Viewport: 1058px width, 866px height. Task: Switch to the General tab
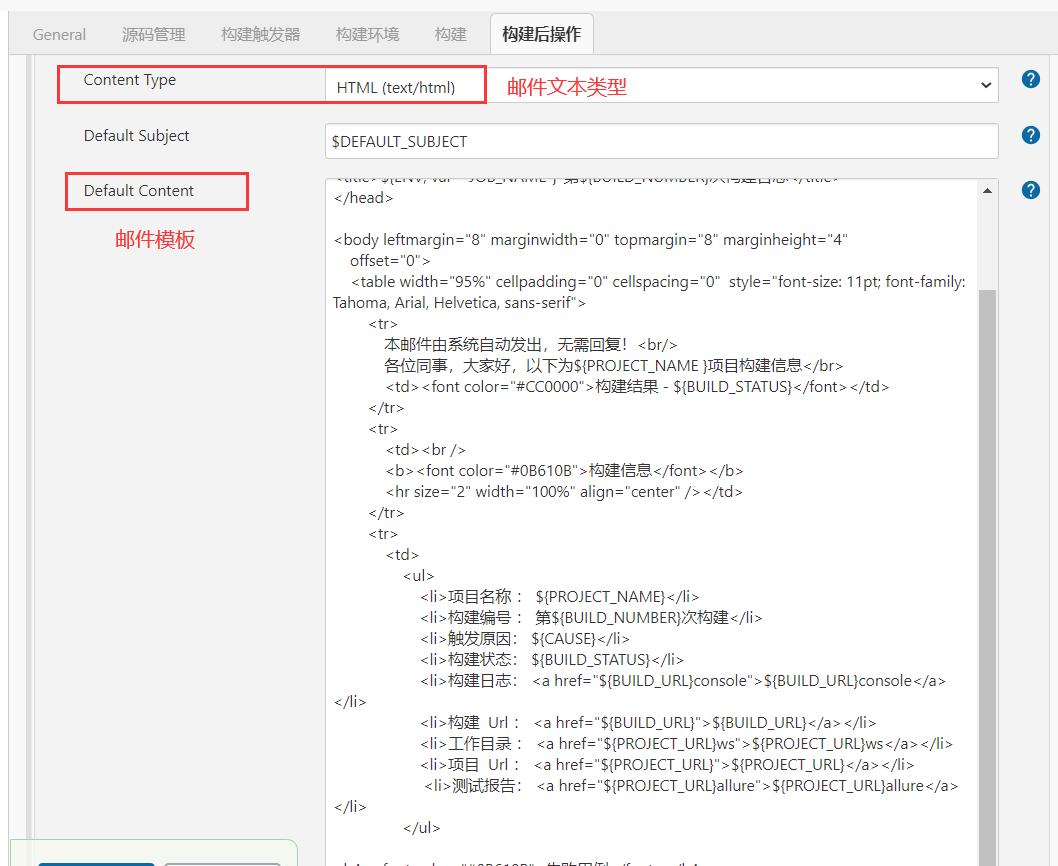click(x=58, y=33)
